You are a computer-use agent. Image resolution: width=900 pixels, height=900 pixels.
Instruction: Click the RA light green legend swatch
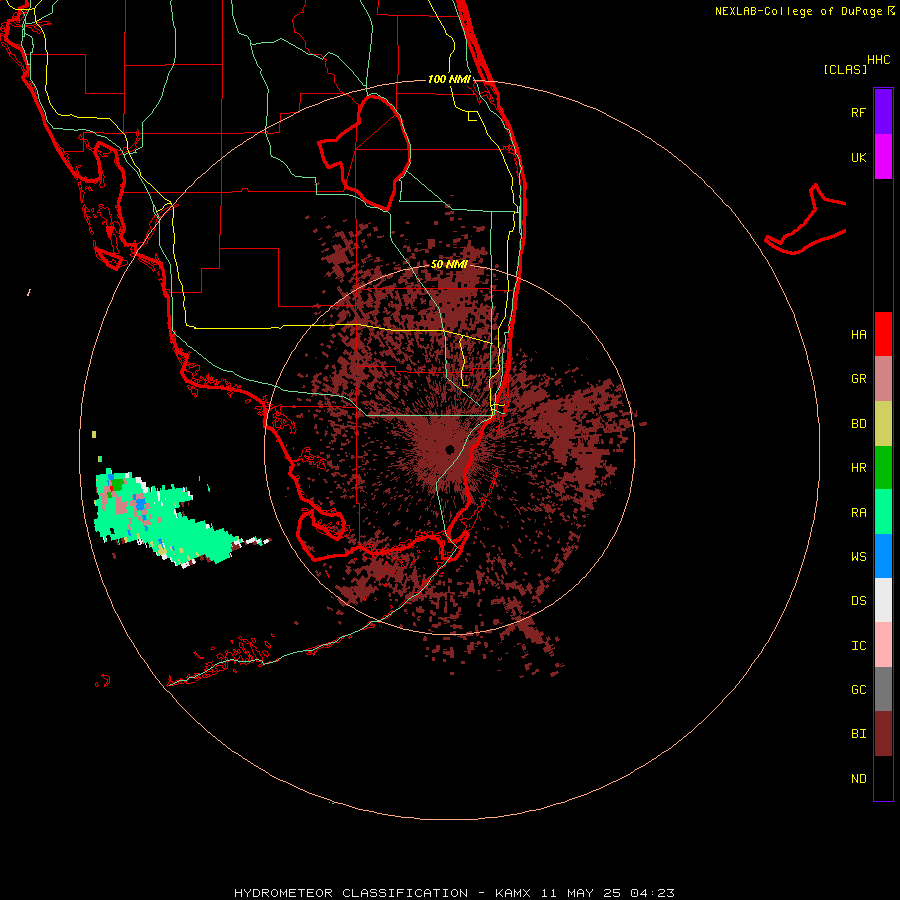[883, 512]
